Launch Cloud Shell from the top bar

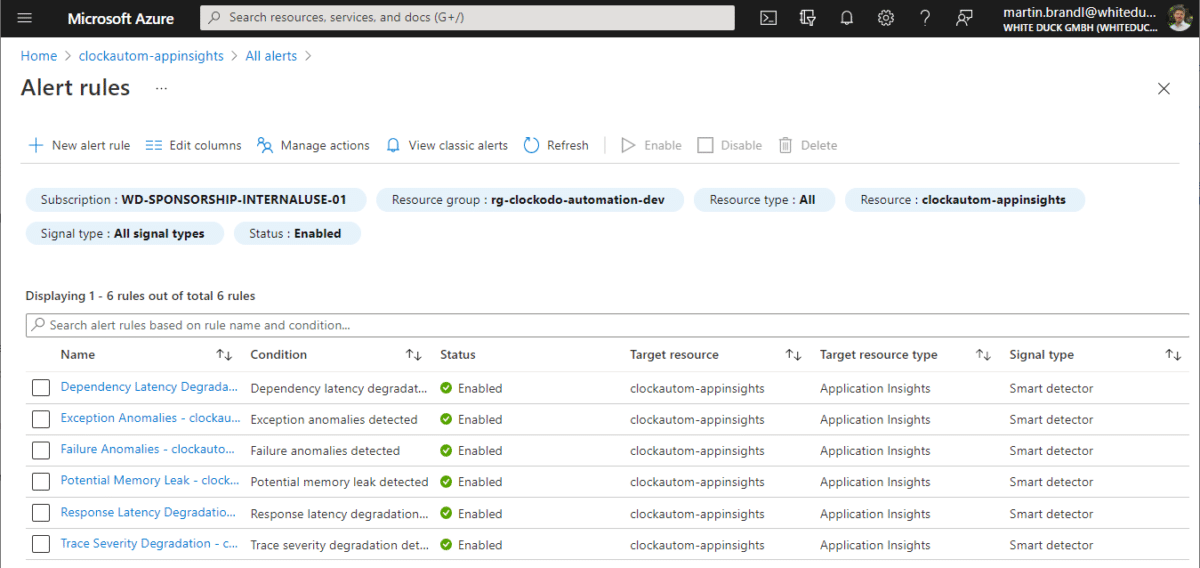click(x=768, y=18)
